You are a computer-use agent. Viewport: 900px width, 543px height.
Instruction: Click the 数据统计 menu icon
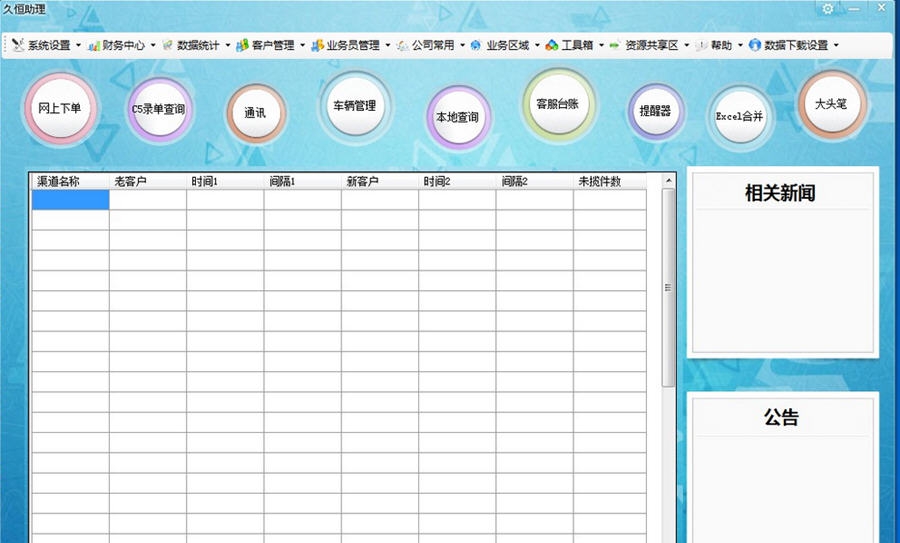[168, 45]
